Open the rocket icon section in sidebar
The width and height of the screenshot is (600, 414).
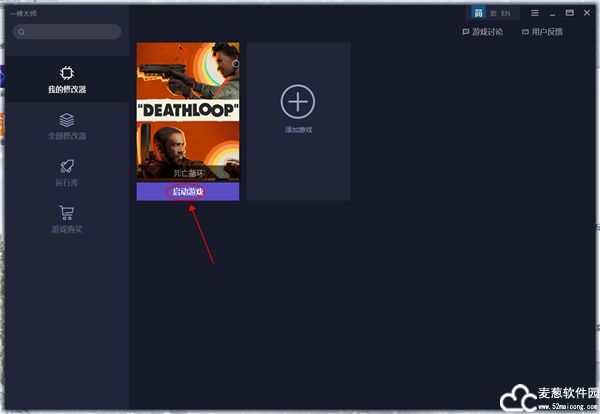[66, 172]
